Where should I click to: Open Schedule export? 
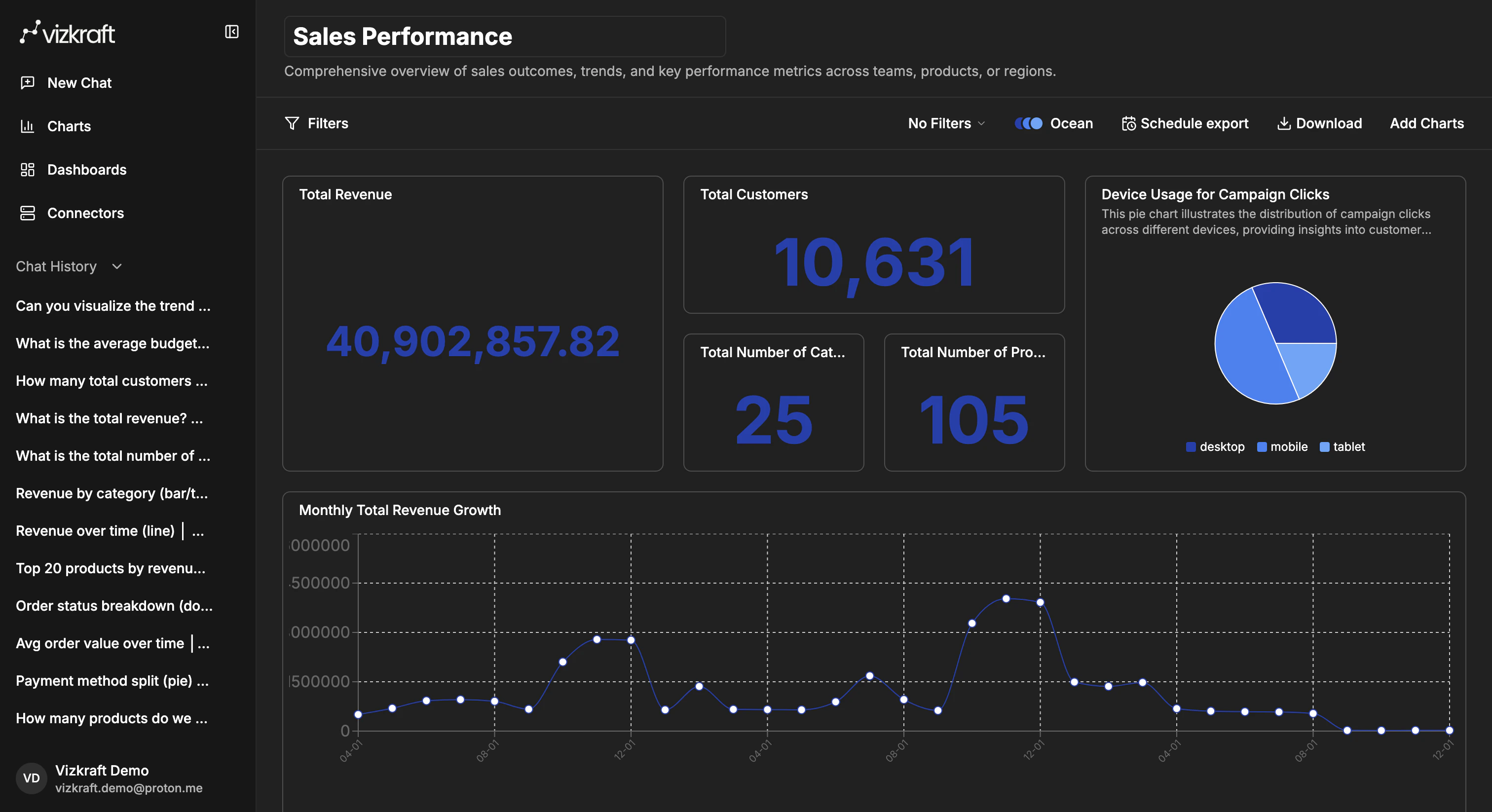click(x=1185, y=123)
